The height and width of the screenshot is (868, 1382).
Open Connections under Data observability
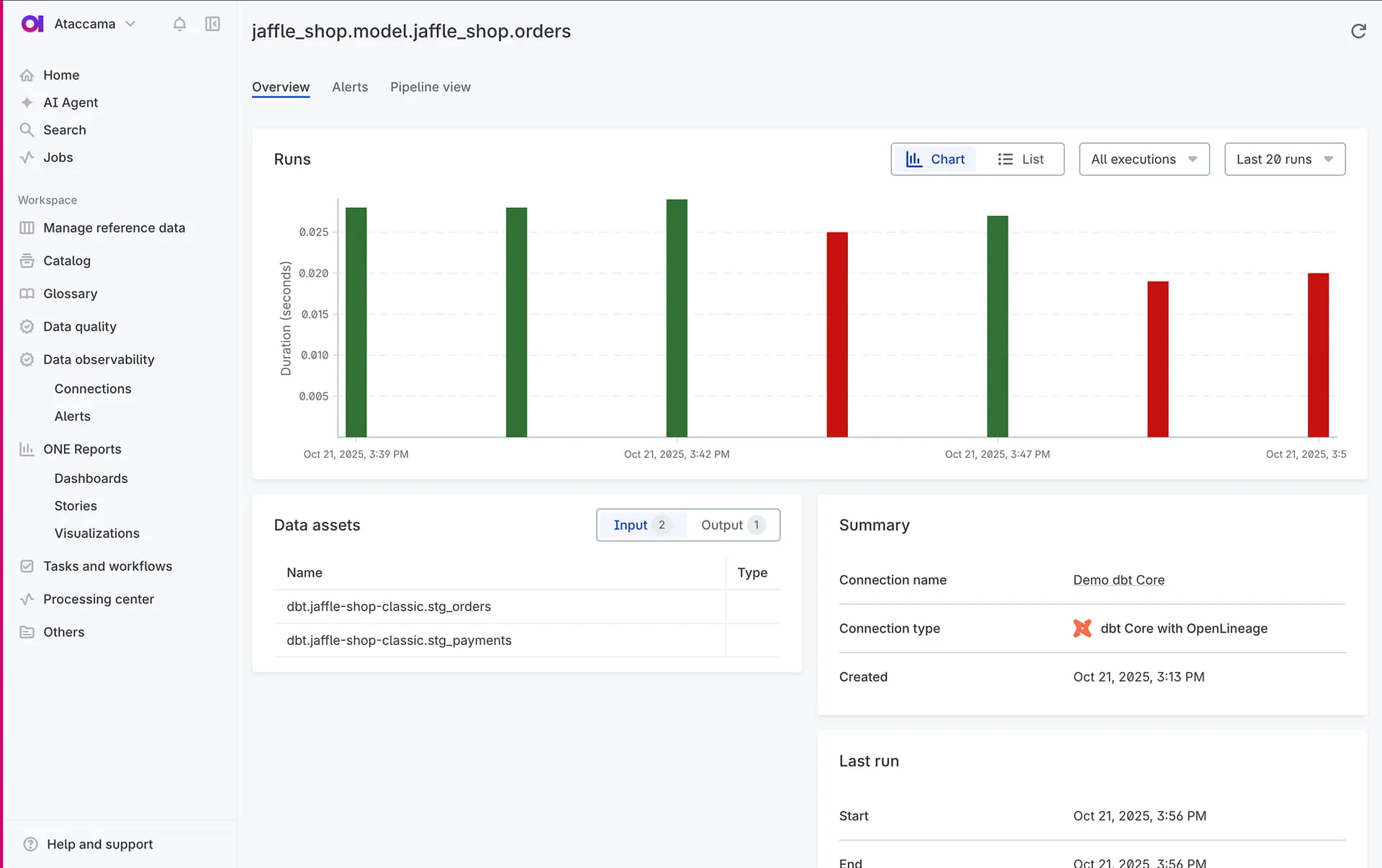pos(93,389)
